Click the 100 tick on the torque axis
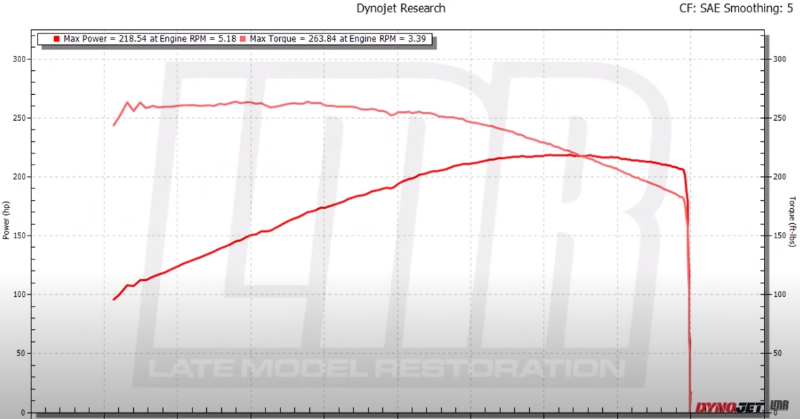Viewport: 800px width, 419px height. (x=779, y=294)
